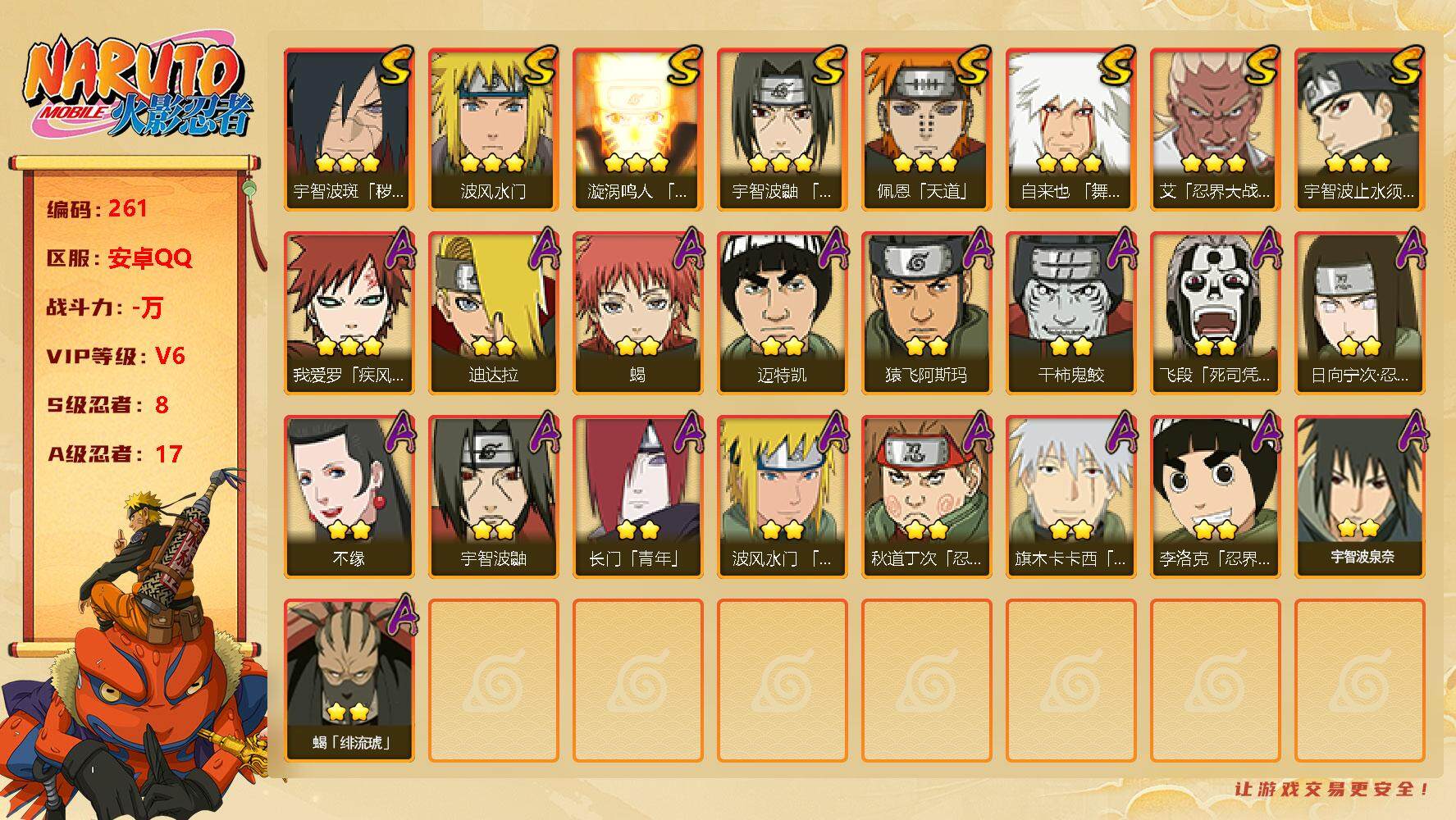1456x820 pixels.
Task: Select the 波风水门 S-rank ninja card
Action: (493, 130)
